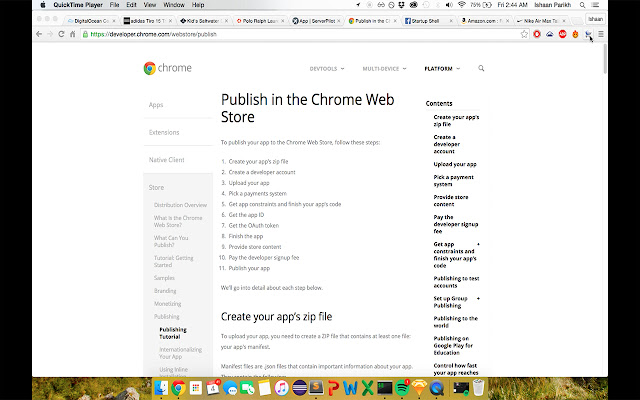Close the Nike Air Max tab
This screenshot has height=400, width=640.
pyautogui.click(x=564, y=21)
